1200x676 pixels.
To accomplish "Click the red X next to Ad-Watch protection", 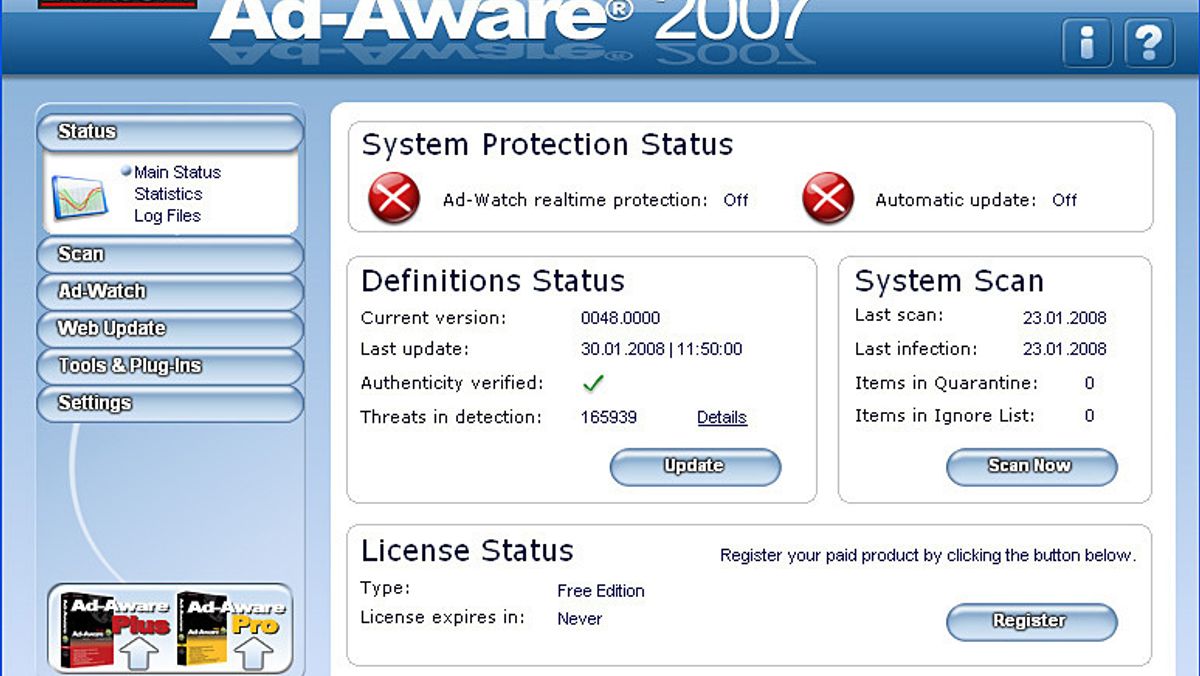I will click(394, 198).
